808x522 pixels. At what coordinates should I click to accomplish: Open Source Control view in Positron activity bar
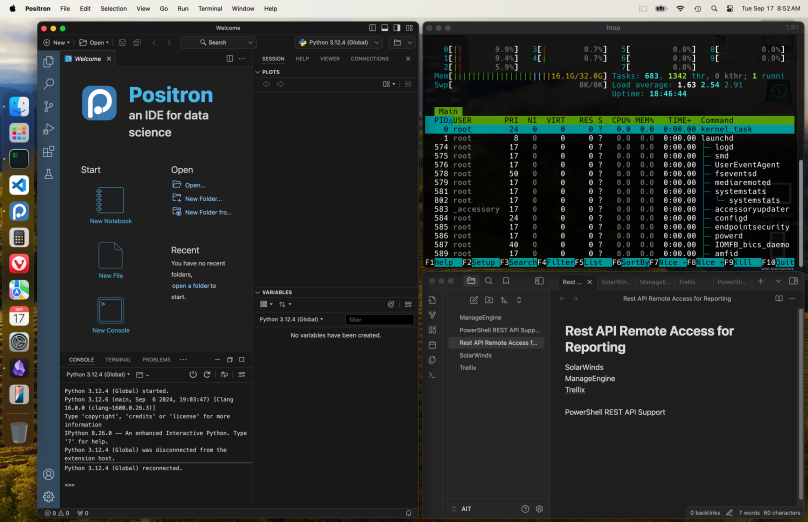[x=48, y=106]
